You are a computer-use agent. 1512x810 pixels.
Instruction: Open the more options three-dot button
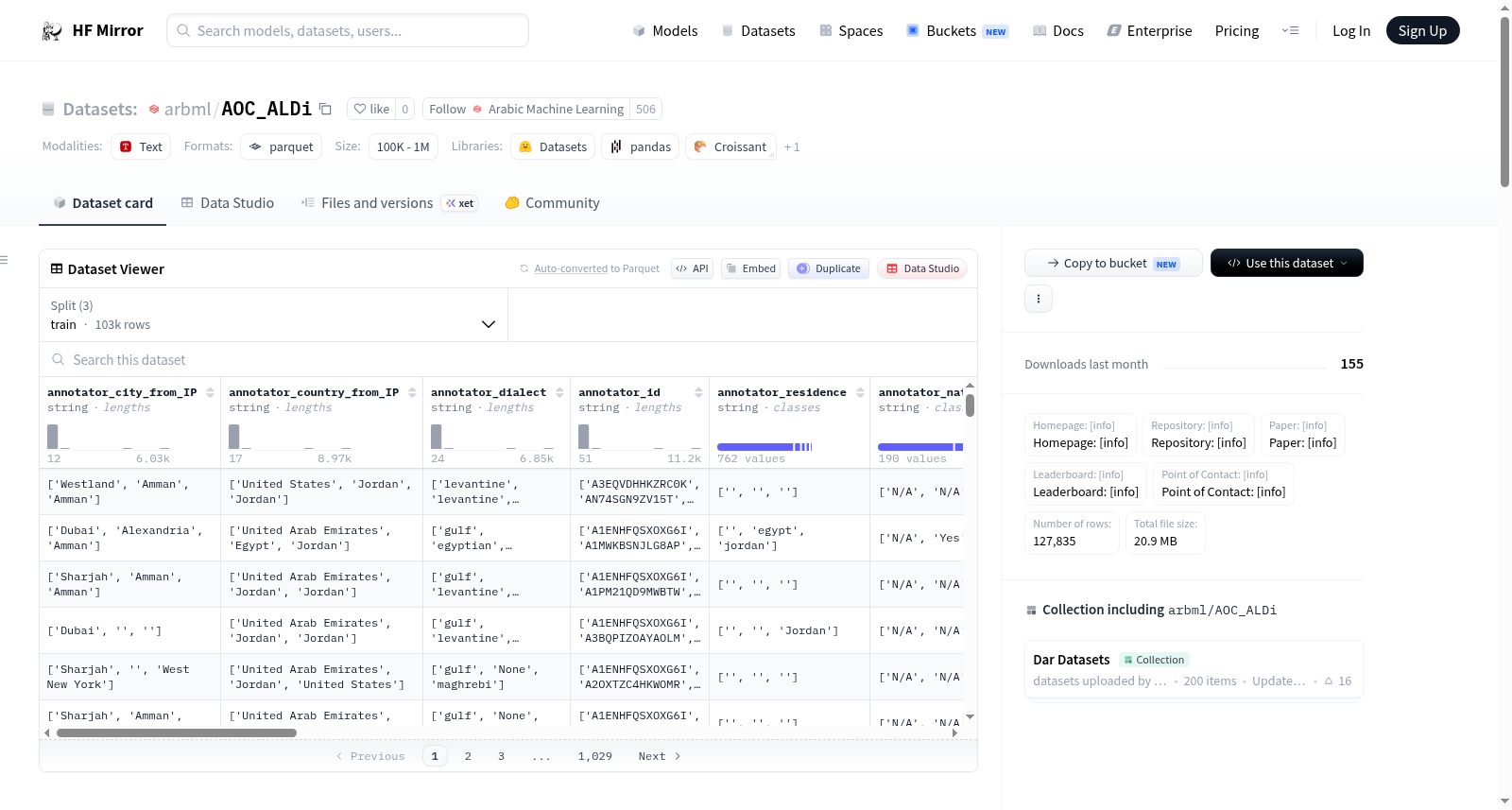1039,299
